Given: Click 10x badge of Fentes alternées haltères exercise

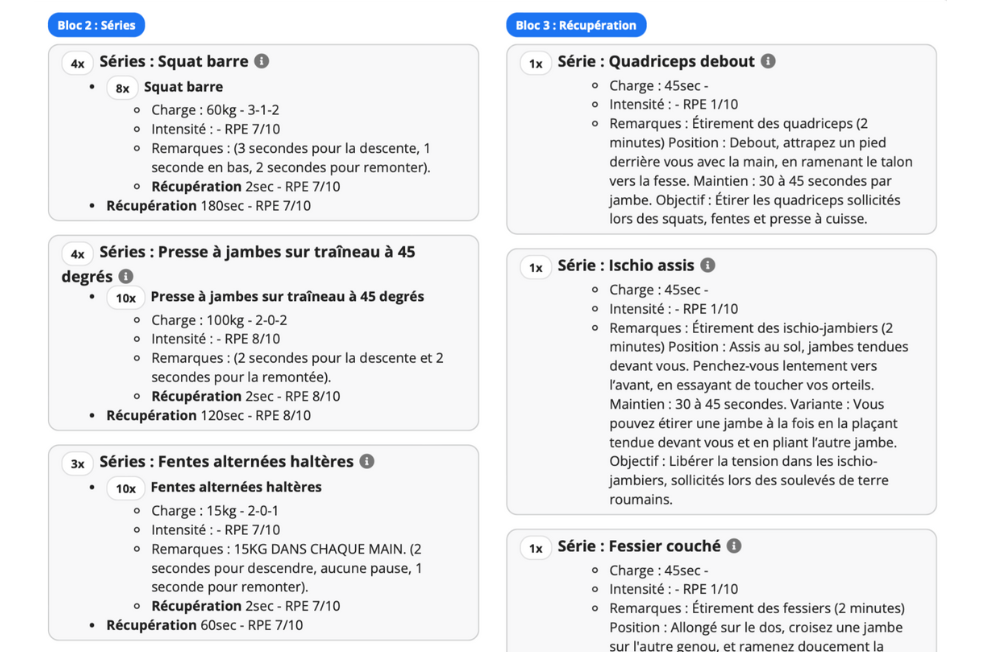Looking at the screenshot, I should tap(125, 489).
